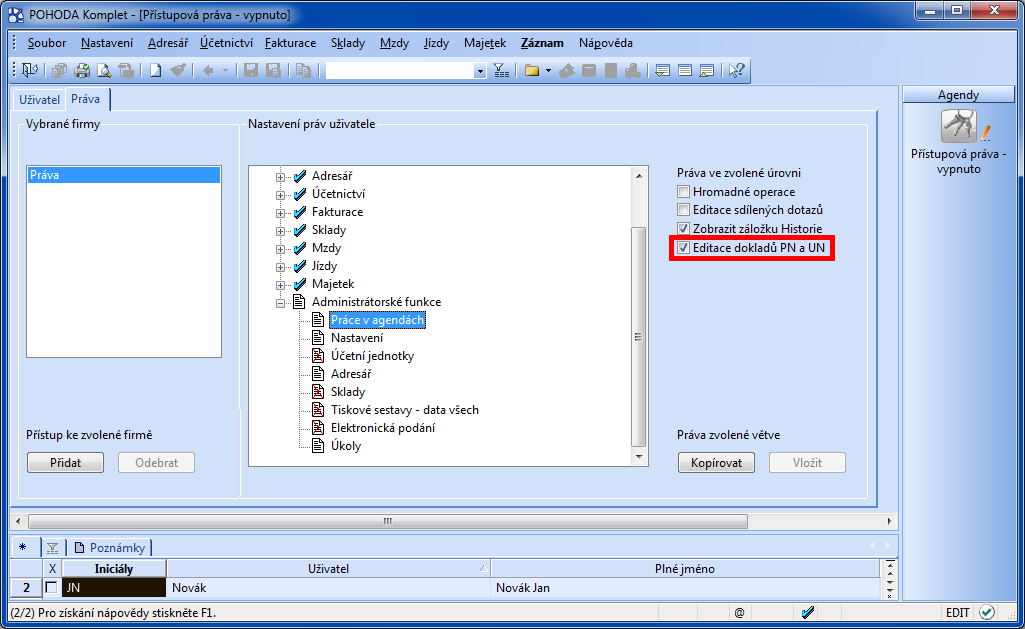Image resolution: width=1025 pixels, height=629 pixels.
Task: Click the first panel layout icon with yellow arrow
Action: (662, 70)
